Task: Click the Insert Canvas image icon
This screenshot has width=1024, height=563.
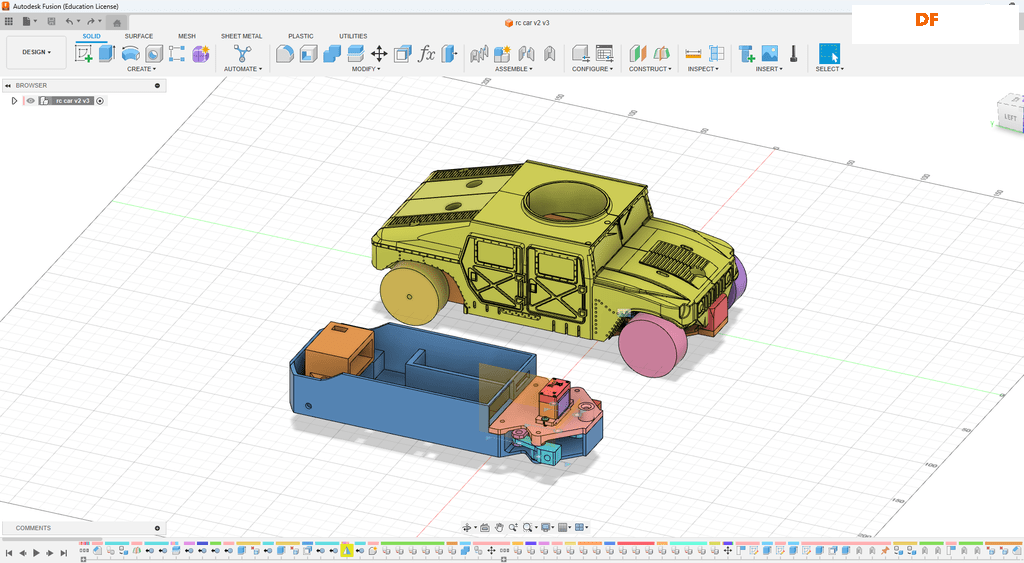Action: (x=770, y=54)
